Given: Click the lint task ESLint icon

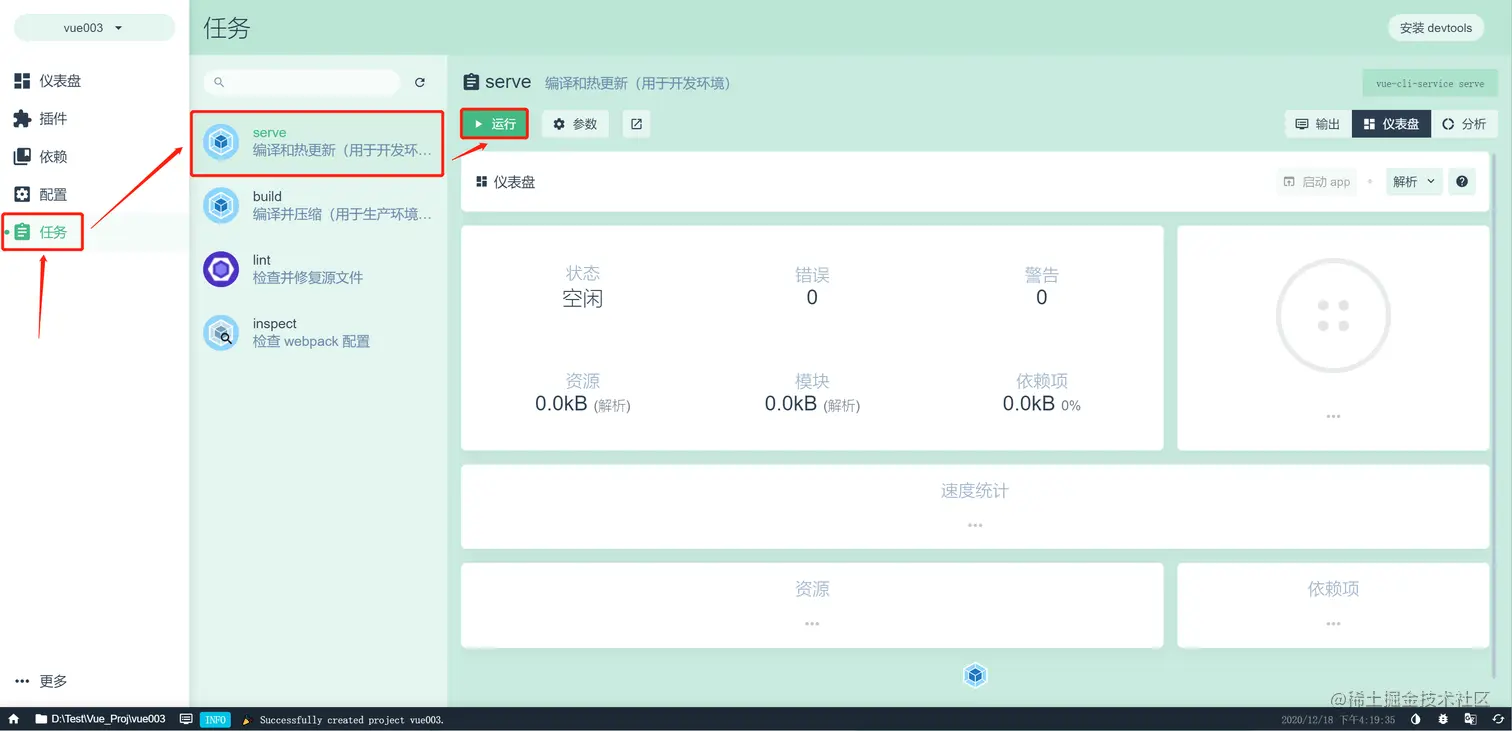Looking at the screenshot, I should click(x=221, y=269).
